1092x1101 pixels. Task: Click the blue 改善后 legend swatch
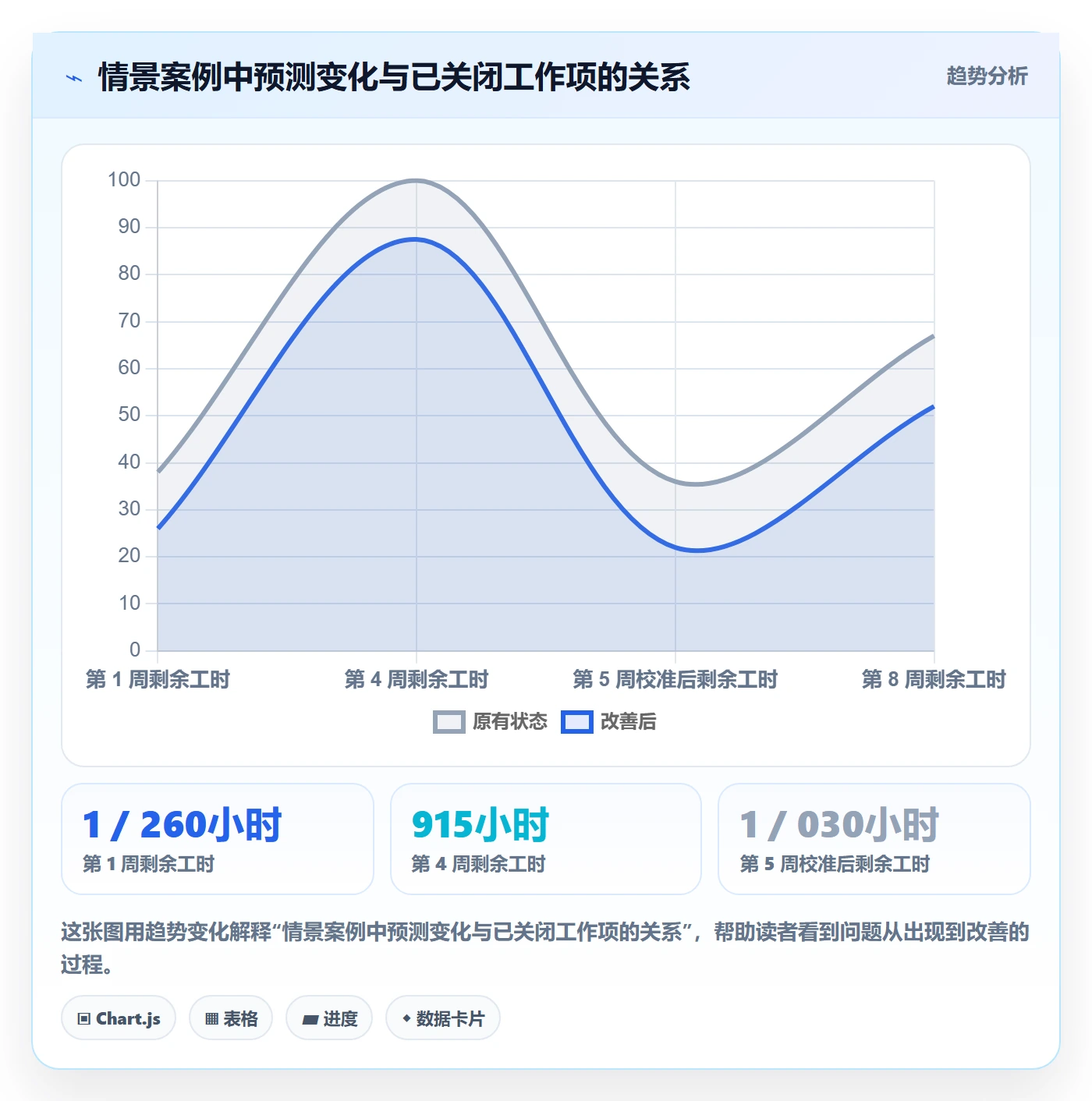pyautogui.click(x=577, y=722)
